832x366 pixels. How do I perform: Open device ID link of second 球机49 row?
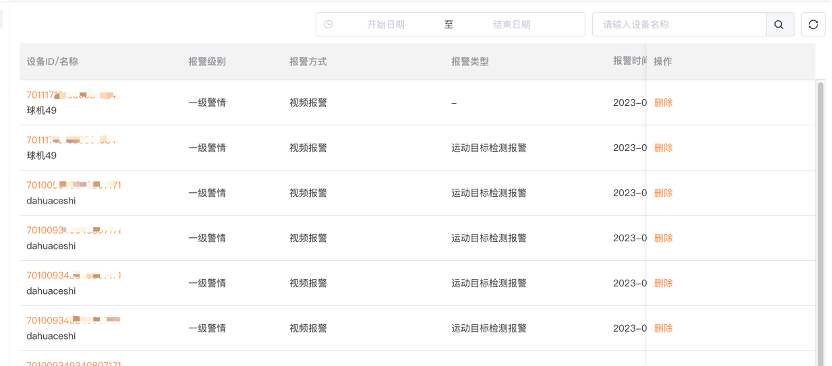click(72, 140)
